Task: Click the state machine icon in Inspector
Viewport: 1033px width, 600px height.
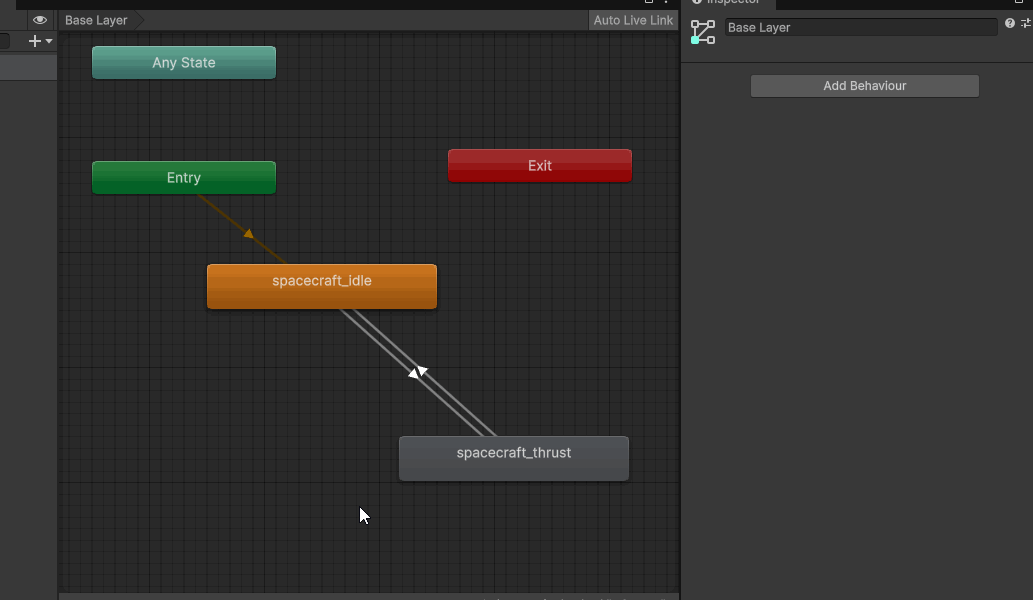Action: (702, 32)
